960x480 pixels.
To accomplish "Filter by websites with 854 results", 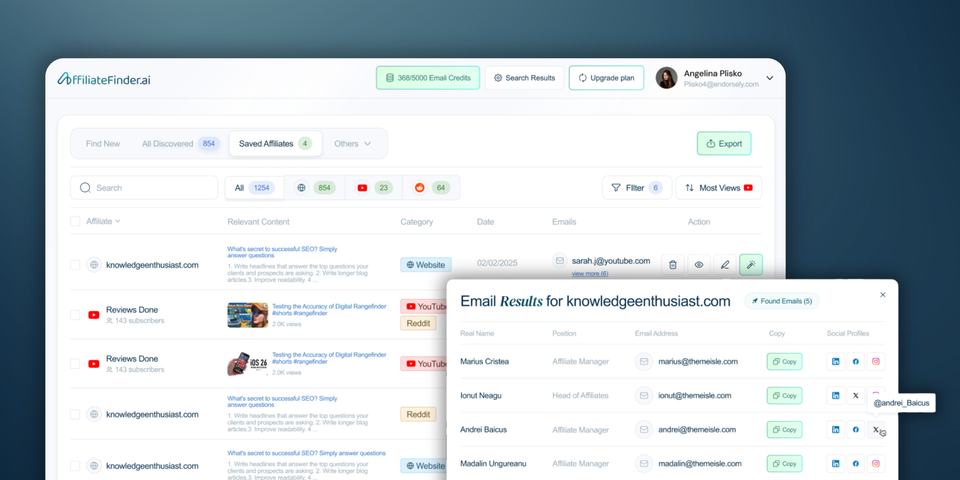I will (x=315, y=188).
